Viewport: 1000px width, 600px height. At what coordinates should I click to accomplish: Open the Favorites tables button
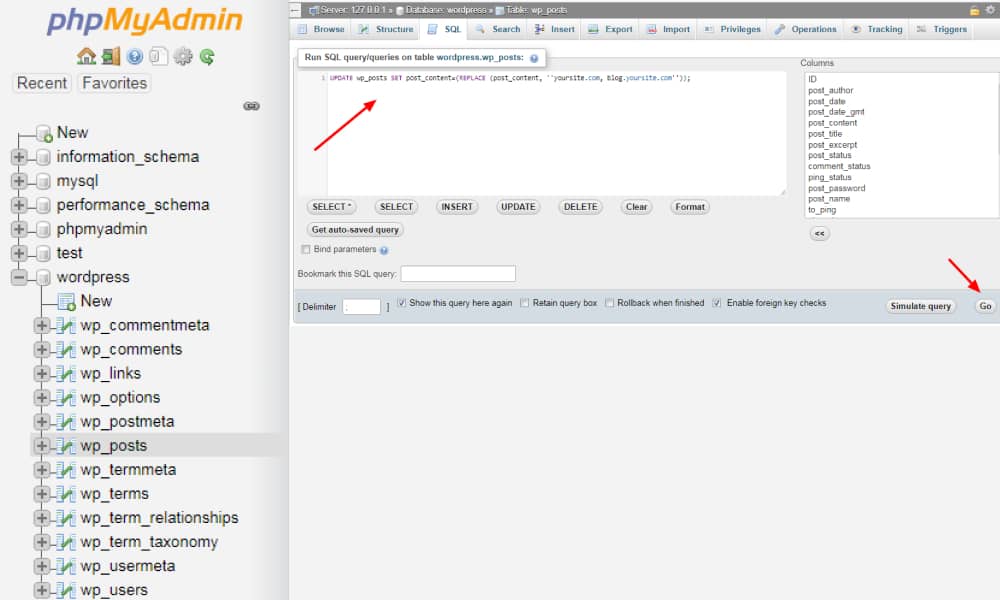(x=114, y=83)
